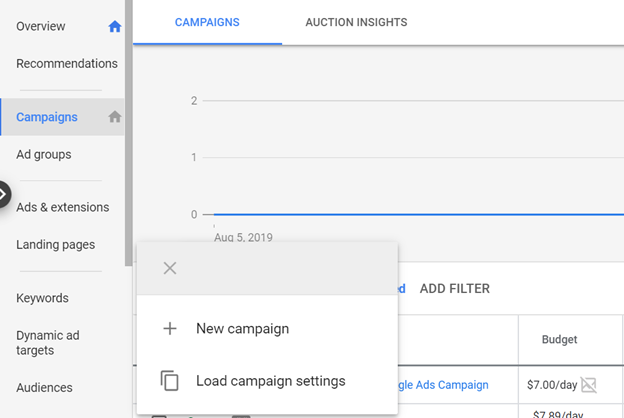Image resolution: width=624 pixels, height=418 pixels.
Task: Click the plus icon for New campaign
Action: point(170,328)
